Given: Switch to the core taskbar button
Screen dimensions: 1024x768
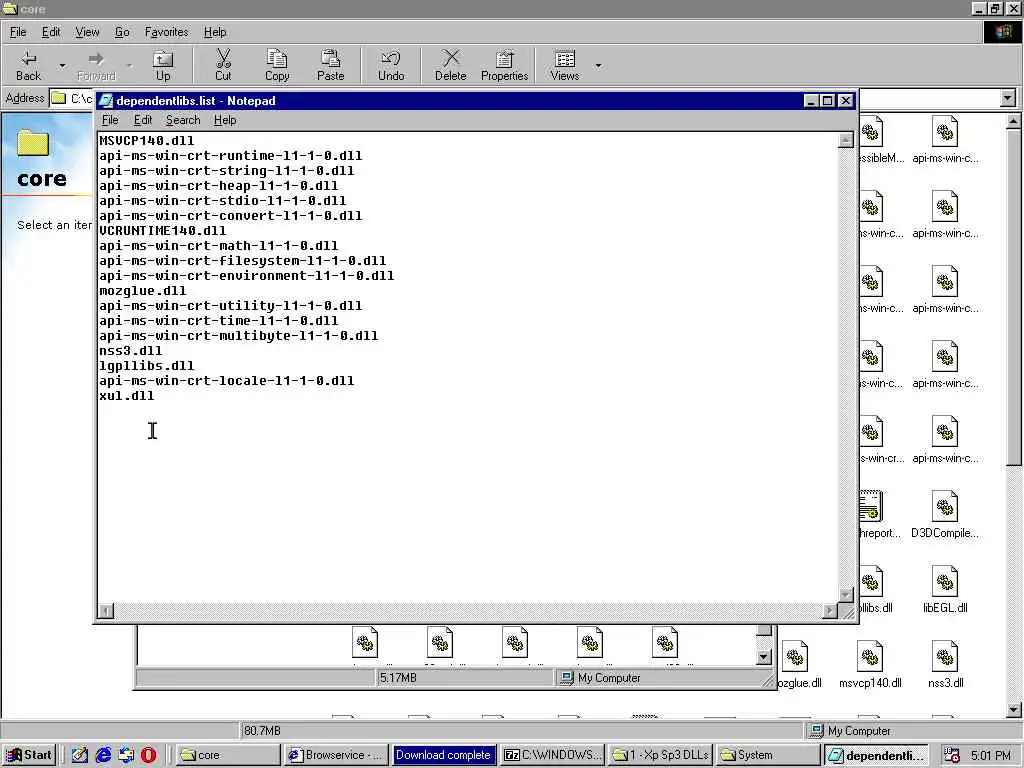Looking at the screenshot, I should pyautogui.click(x=228, y=755).
